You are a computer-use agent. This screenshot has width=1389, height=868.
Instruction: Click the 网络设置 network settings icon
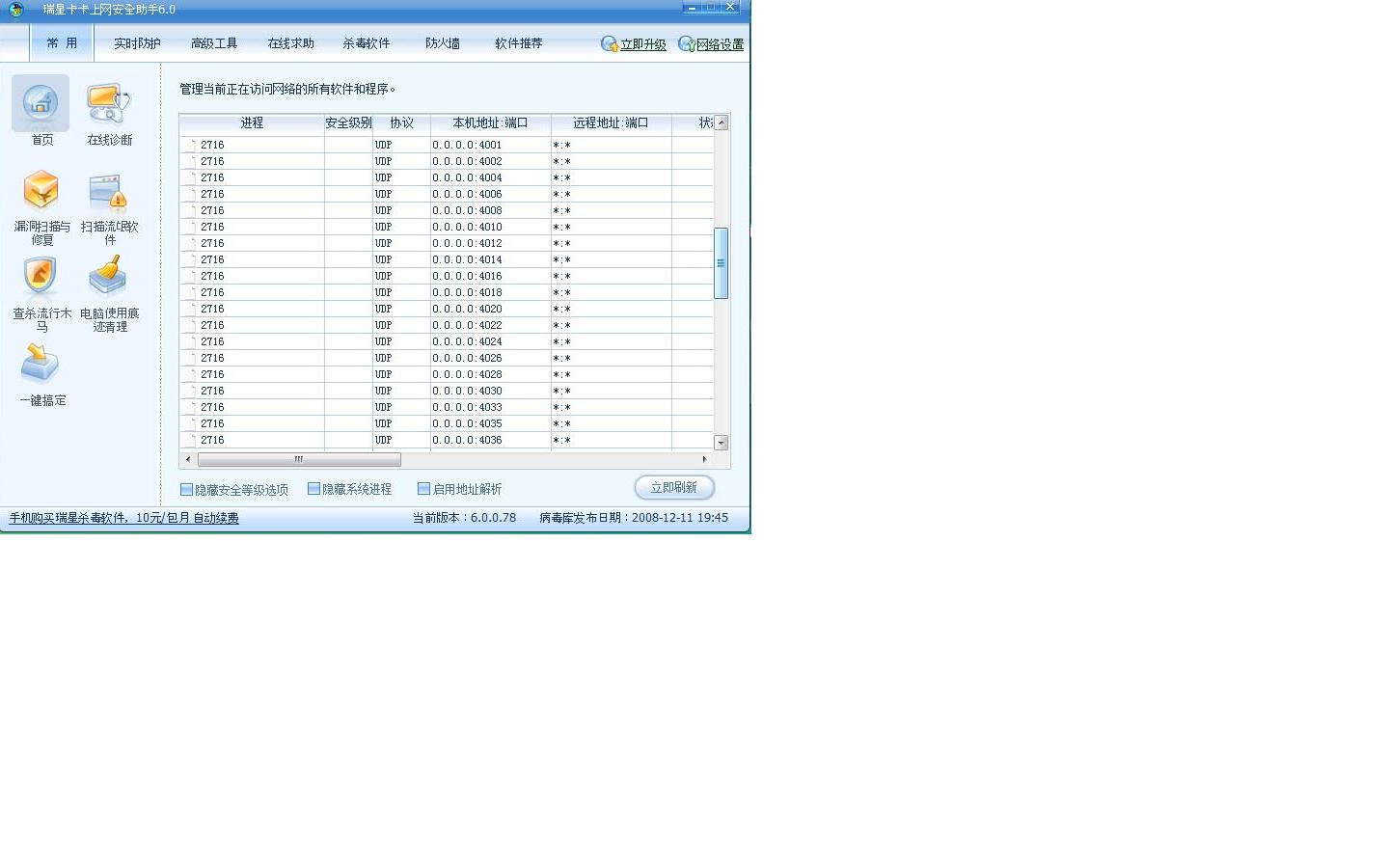point(687,44)
